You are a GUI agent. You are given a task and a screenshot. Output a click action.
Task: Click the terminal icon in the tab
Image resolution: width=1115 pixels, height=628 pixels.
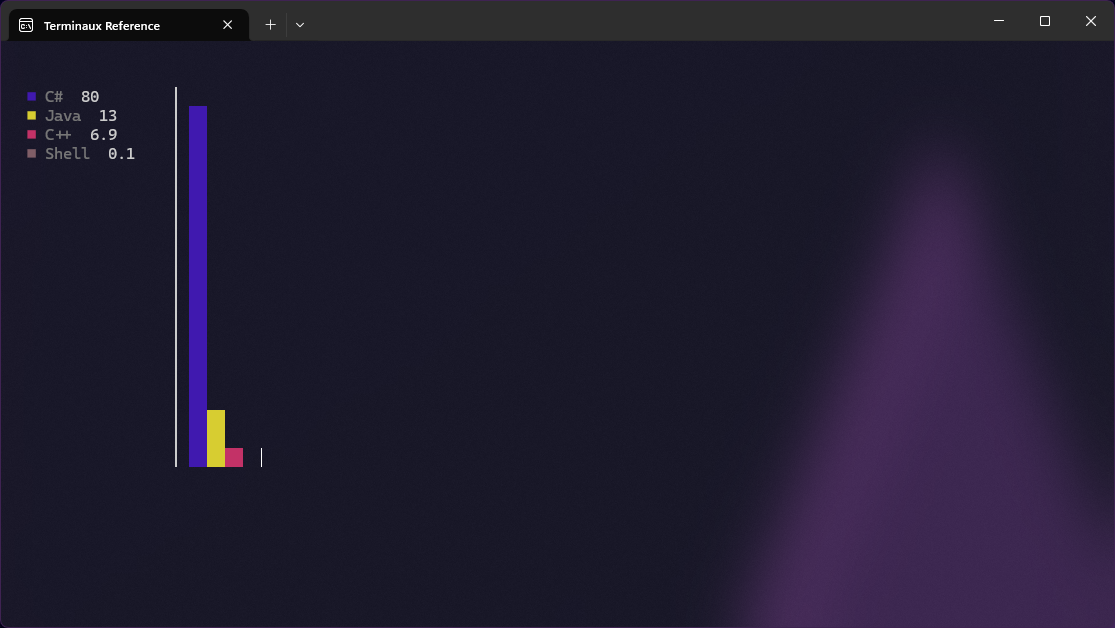point(26,25)
